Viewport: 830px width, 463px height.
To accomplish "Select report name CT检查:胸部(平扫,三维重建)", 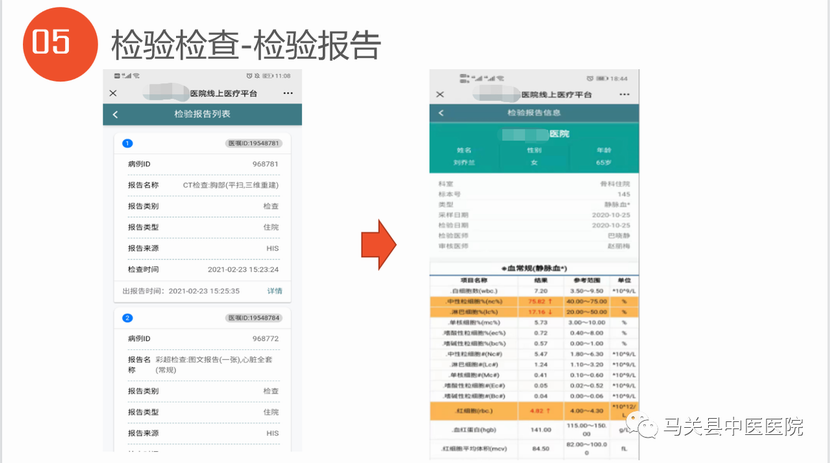I will point(230,185).
